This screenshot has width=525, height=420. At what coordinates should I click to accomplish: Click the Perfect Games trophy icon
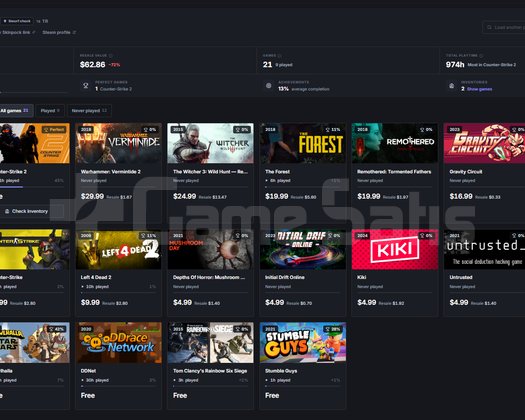[86, 86]
